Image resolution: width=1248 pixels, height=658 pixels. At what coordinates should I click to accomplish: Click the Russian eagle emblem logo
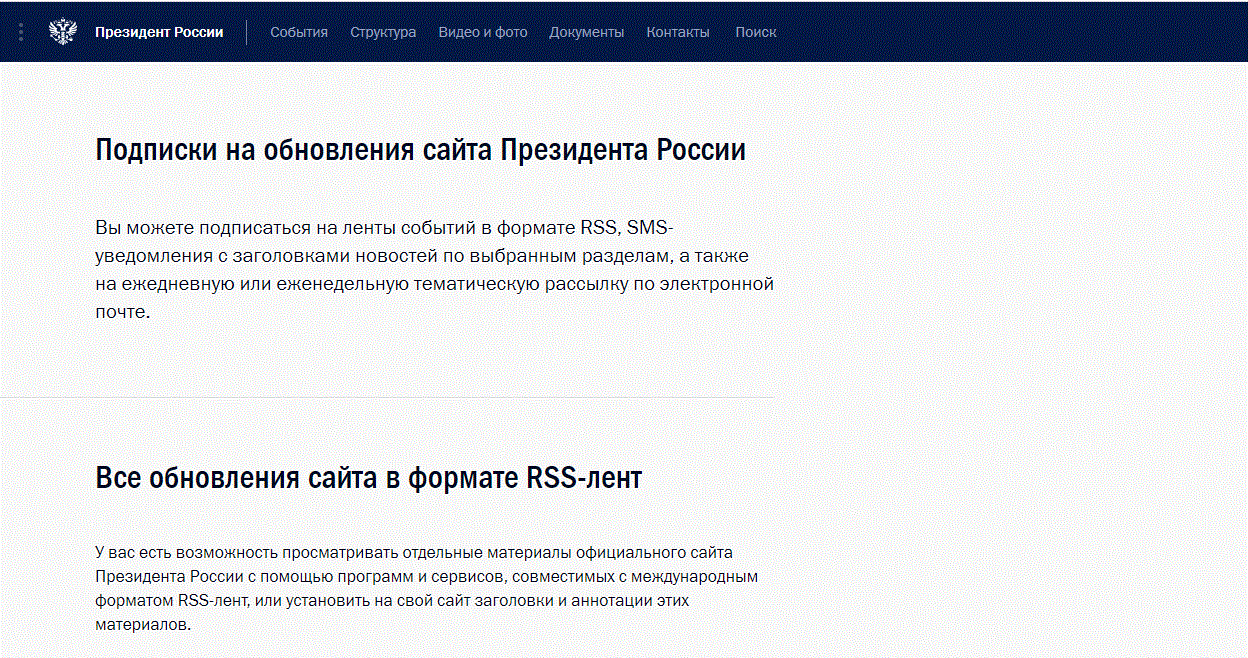[63, 32]
